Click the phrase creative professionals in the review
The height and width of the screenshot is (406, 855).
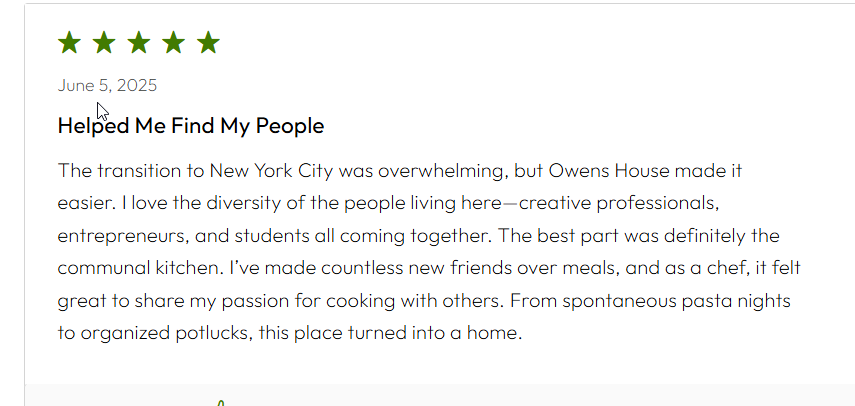click(x=616, y=204)
